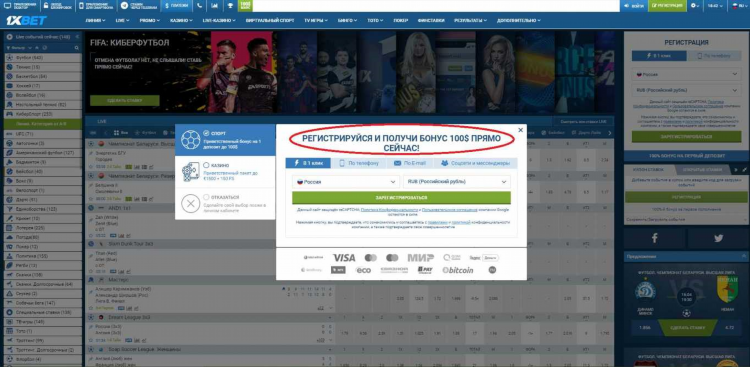750x367 pixels.
Task: Close the registration popup with X
Action: (520, 130)
